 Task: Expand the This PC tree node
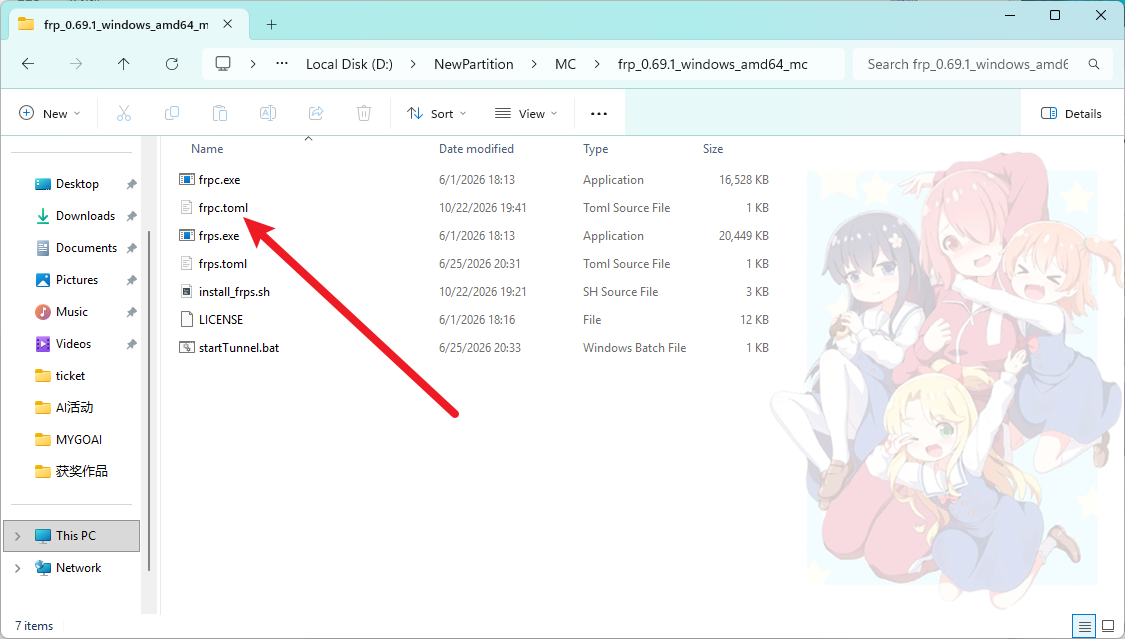17,536
